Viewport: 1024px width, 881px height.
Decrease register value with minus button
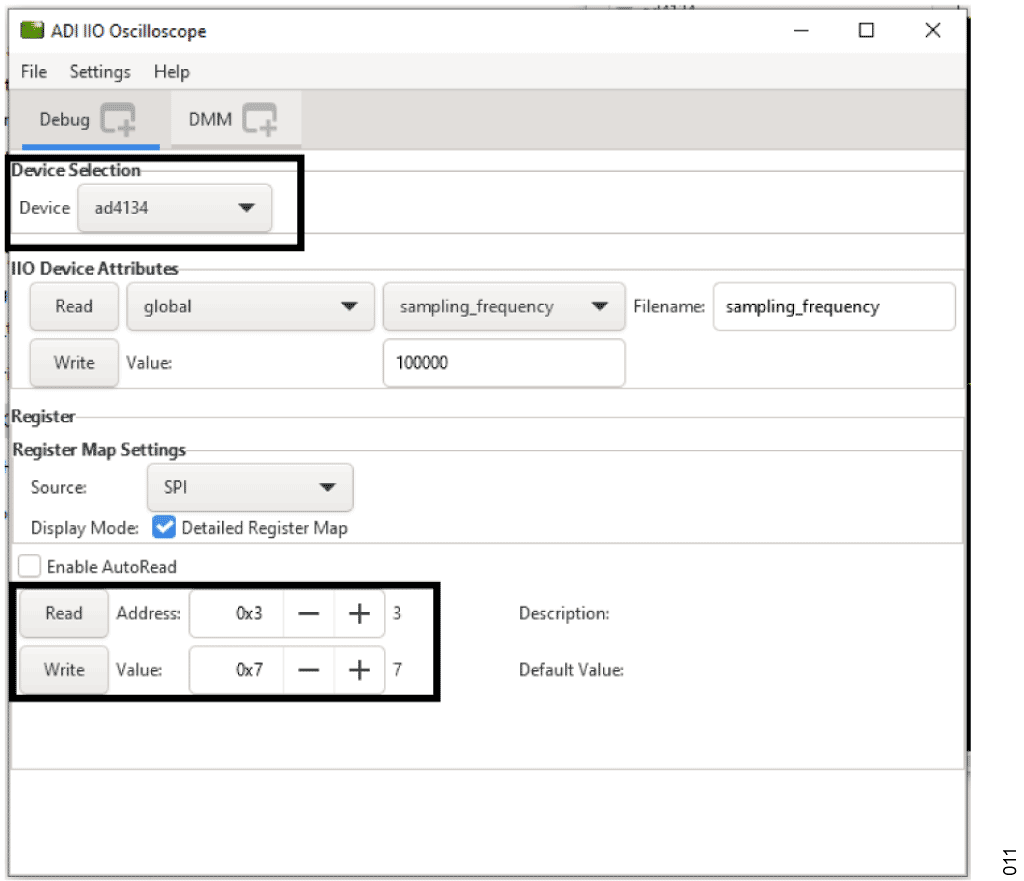pos(308,670)
